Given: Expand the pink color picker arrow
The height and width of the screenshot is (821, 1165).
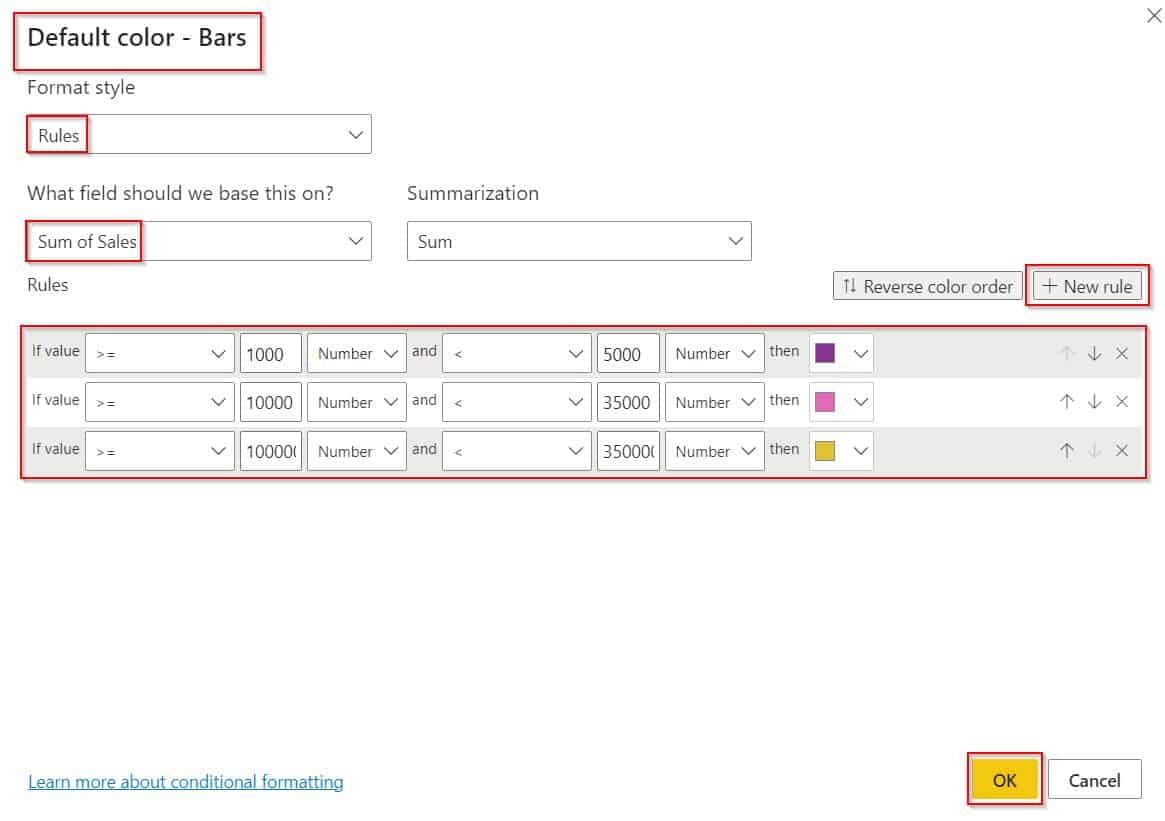Looking at the screenshot, I should click(860, 402).
